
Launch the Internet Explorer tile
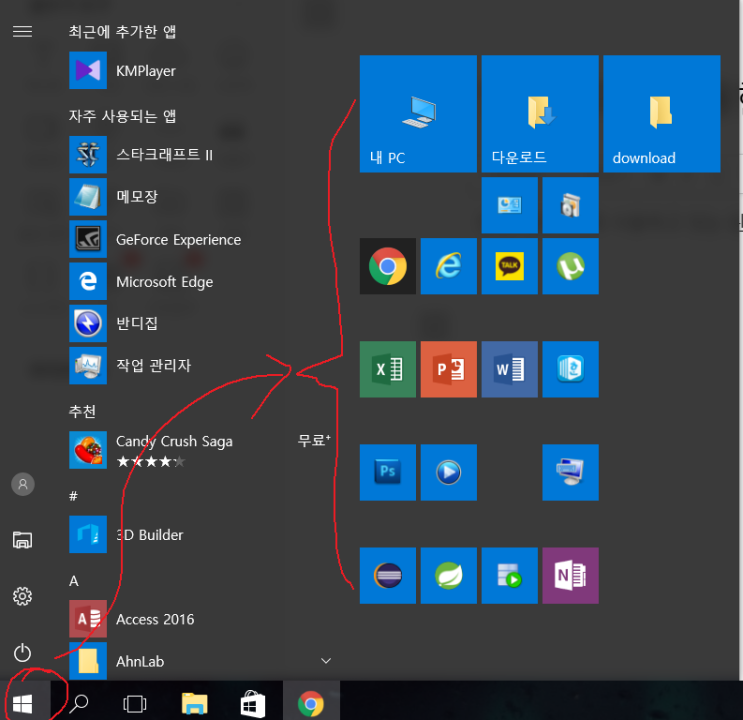tap(449, 266)
